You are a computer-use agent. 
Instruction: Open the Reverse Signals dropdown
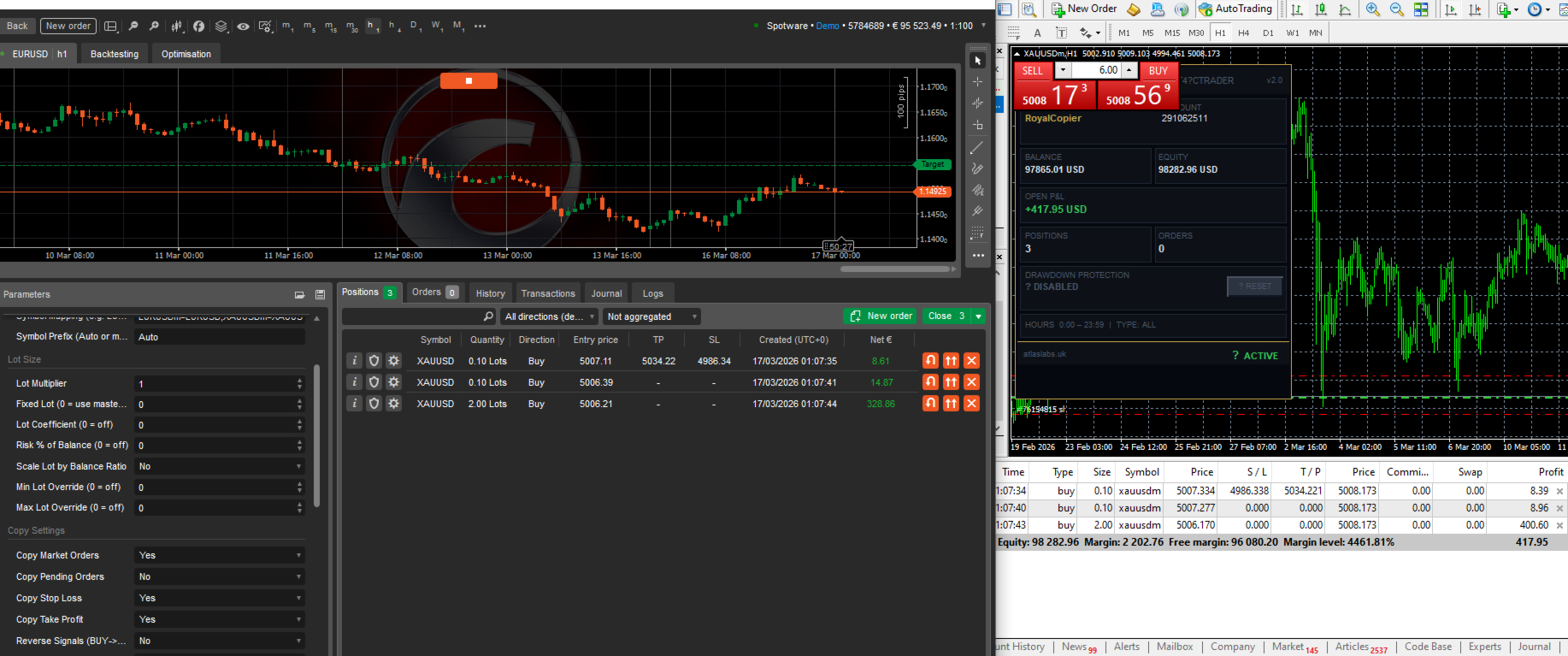[x=220, y=641]
